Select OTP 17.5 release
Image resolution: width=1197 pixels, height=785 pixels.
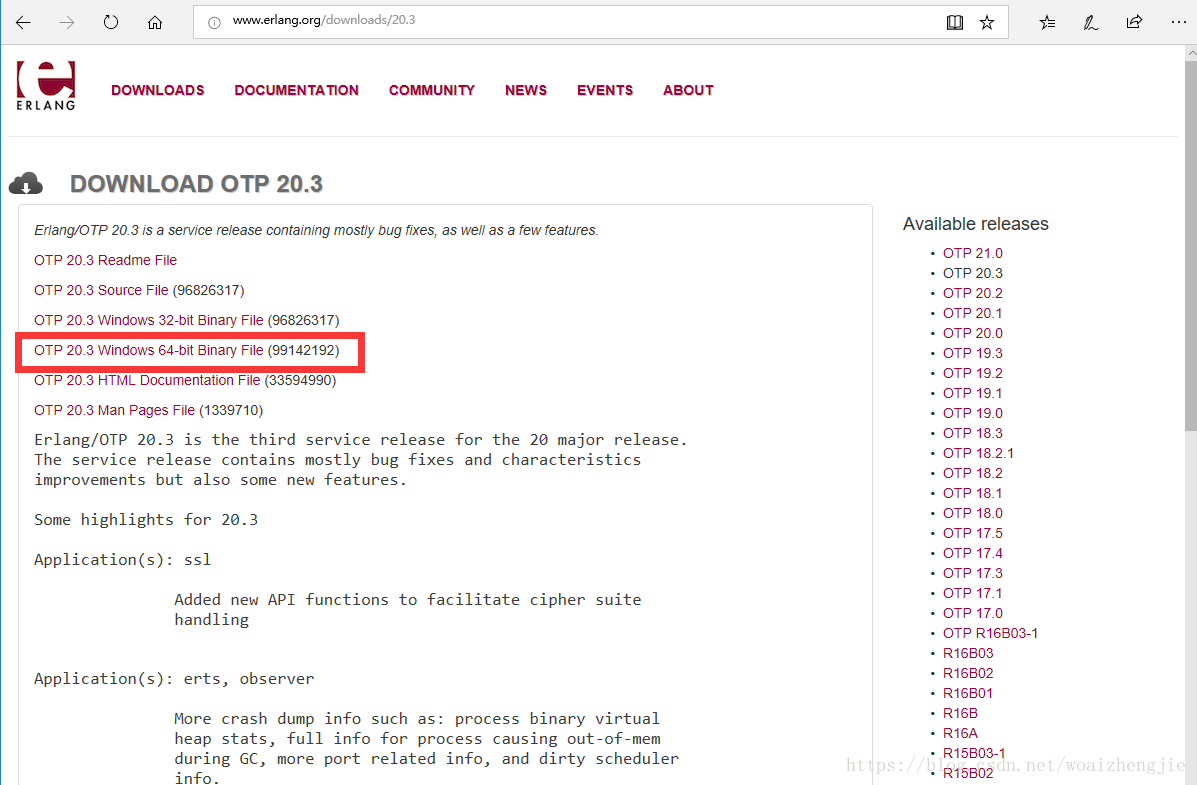(x=973, y=533)
